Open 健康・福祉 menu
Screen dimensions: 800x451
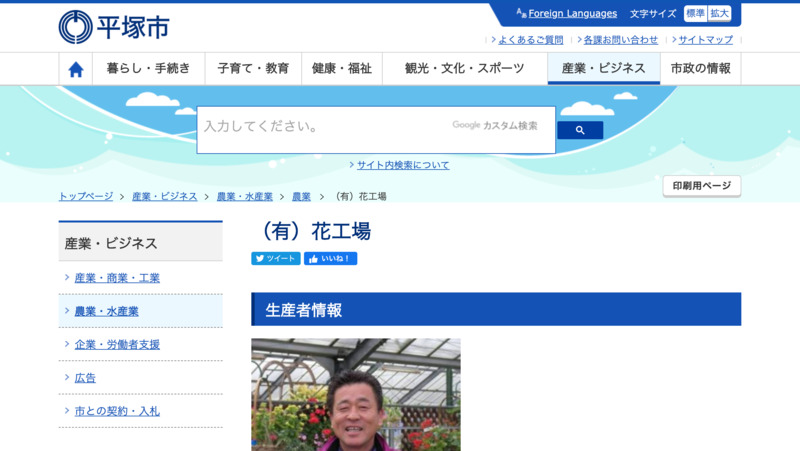(342, 68)
